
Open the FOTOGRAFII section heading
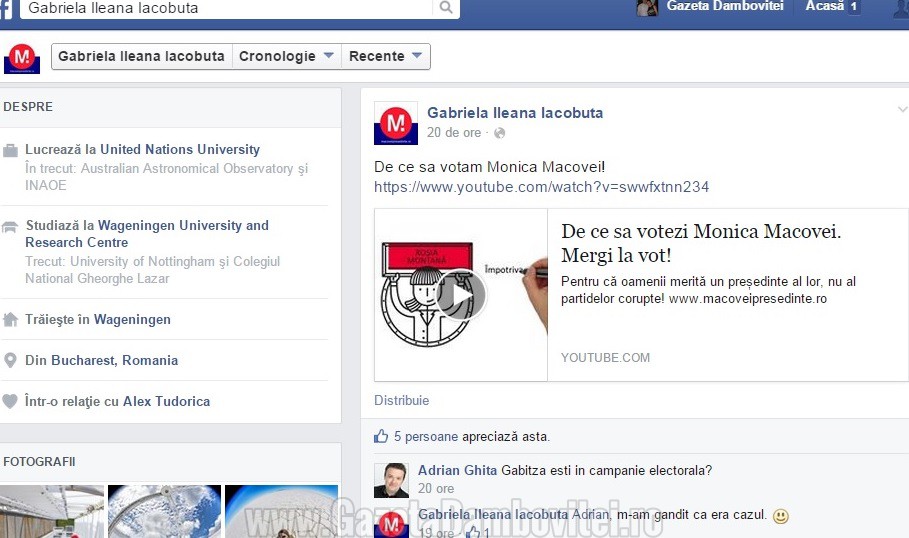(x=39, y=461)
